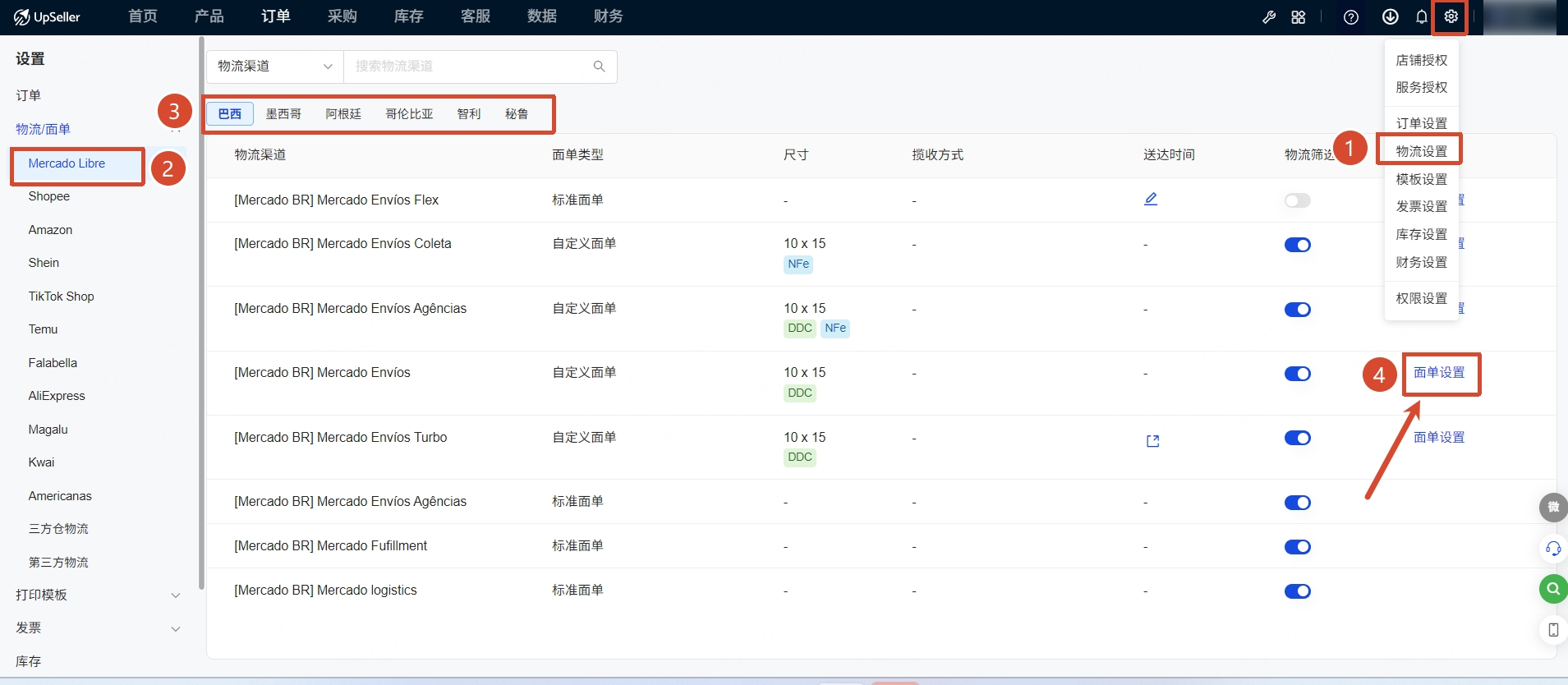Choose 店铺授权 from settings menu

(1422, 60)
